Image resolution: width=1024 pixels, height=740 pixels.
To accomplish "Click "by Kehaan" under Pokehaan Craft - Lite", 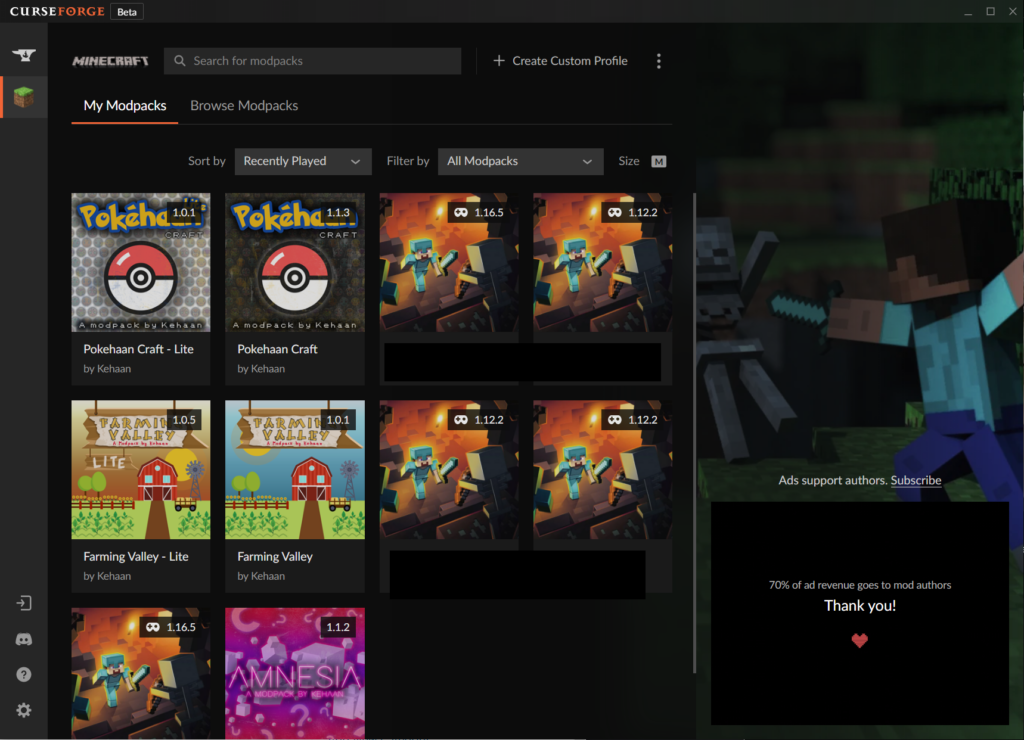I will pyautogui.click(x=107, y=369).
